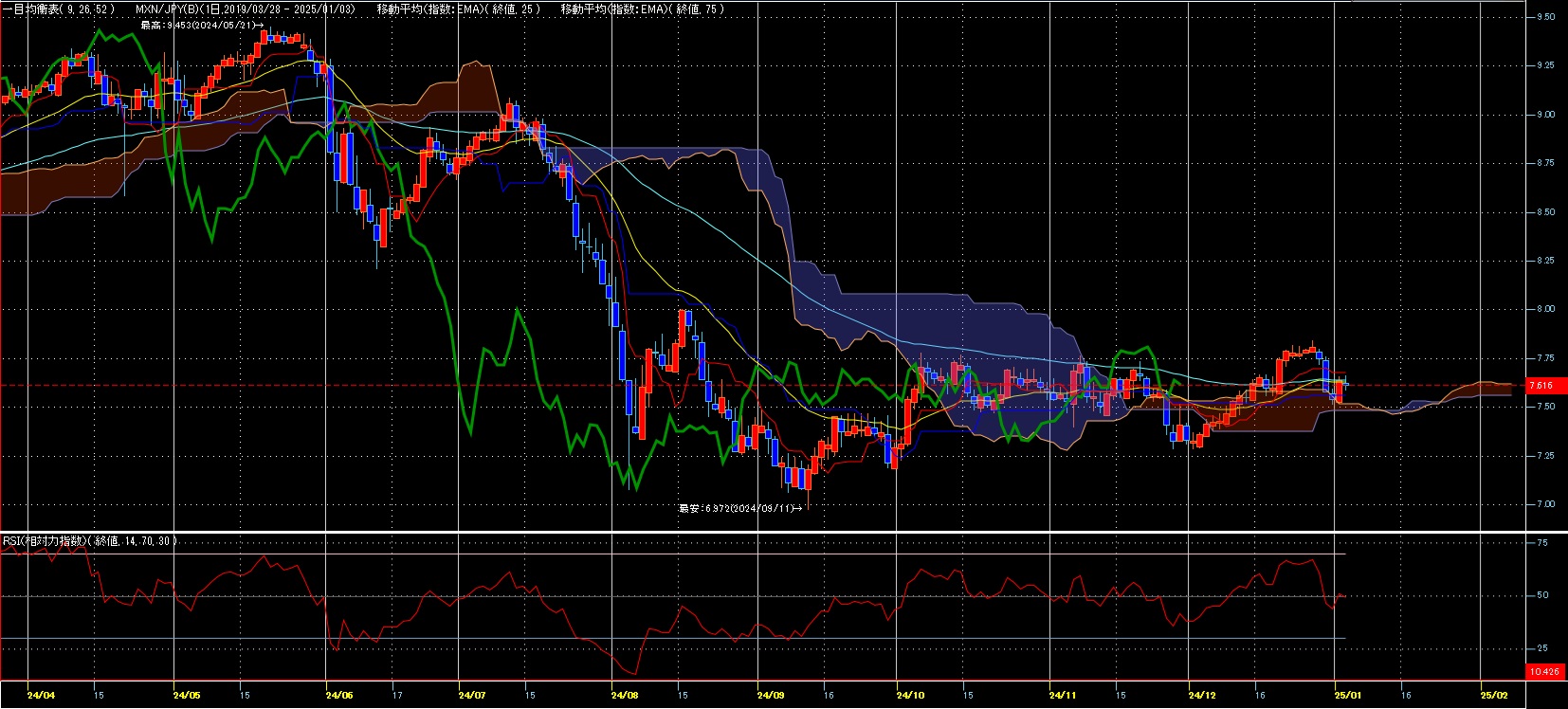1568x709 pixels.
Task: Click the 24/06 date axis label
Action: point(339,695)
